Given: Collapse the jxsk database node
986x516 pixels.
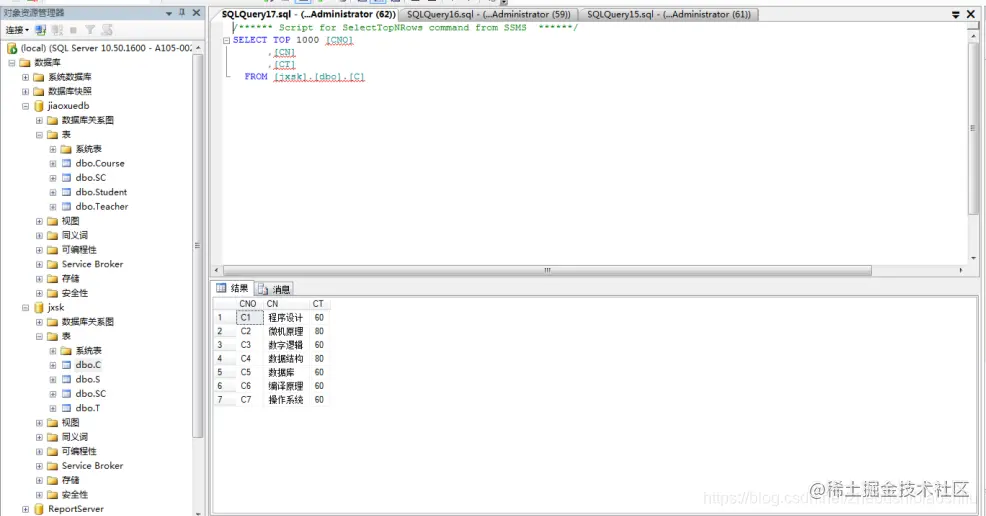Looking at the screenshot, I should (25, 308).
